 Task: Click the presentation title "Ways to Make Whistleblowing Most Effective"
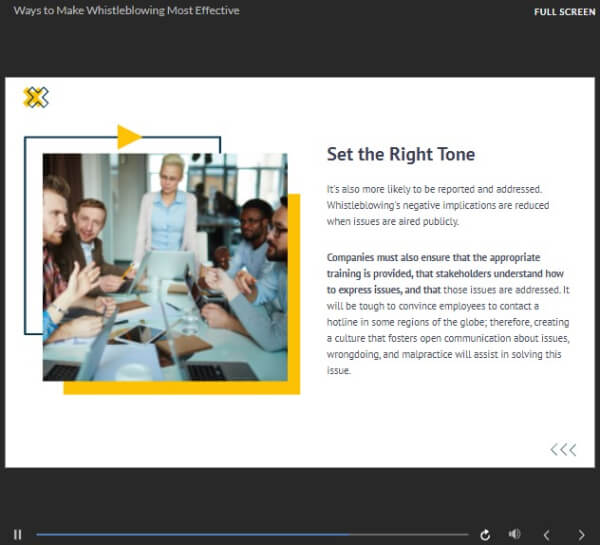tap(126, 11)
